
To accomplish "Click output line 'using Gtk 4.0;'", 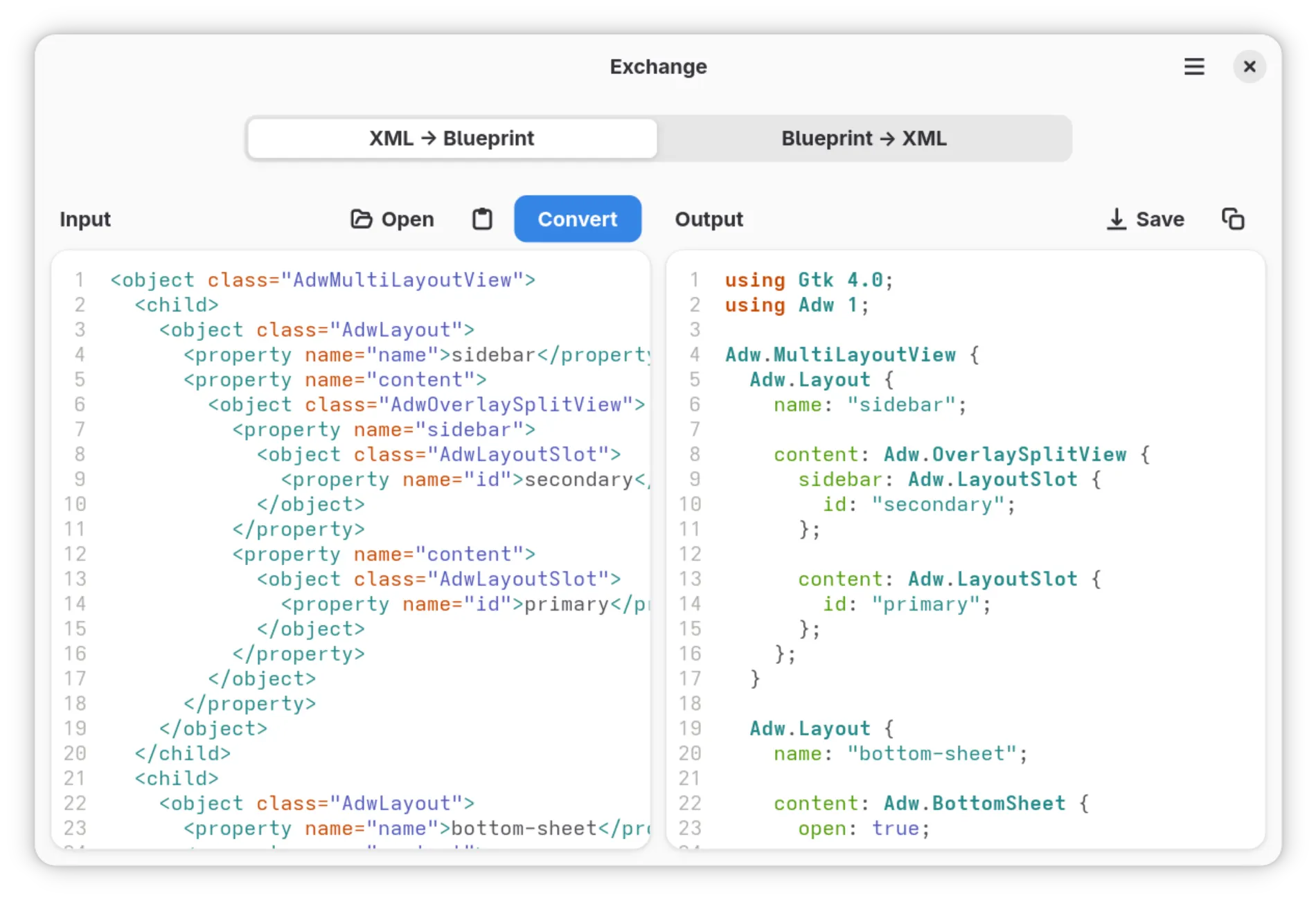I will [x=809, y=280].
